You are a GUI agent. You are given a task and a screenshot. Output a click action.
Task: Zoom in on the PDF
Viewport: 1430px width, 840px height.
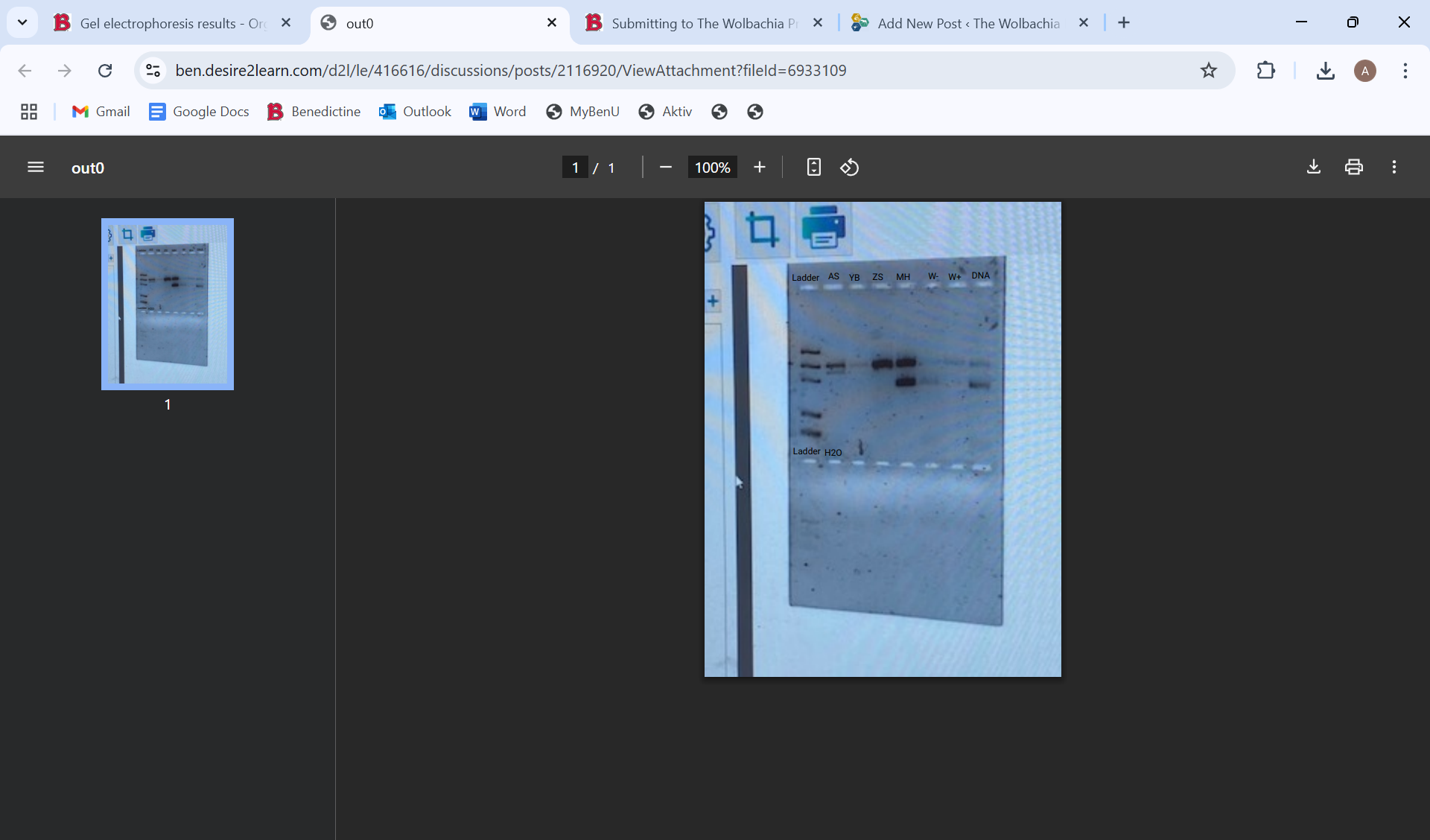(759, 168)
